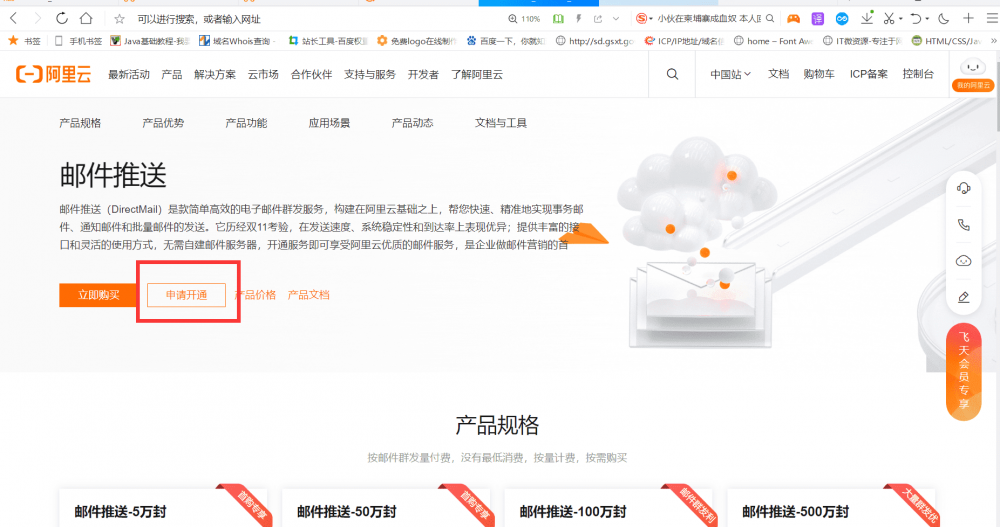The width and height of the screenshot is (1000, 527).
Task: Open the downloads icon
Action: click(867, 18)
